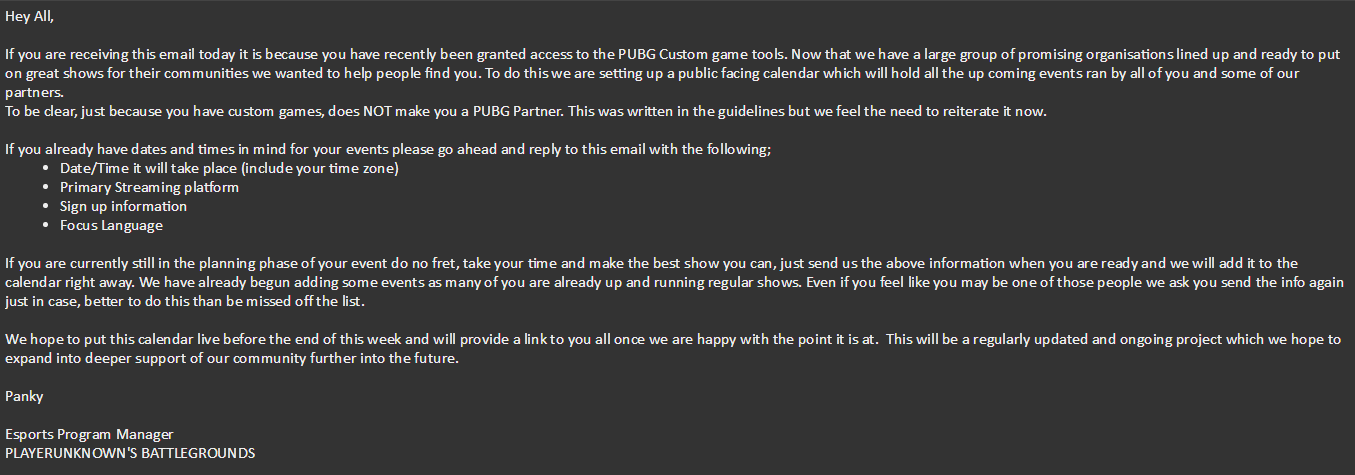Click the "Esports Program Manager" title line

point(89,434)
